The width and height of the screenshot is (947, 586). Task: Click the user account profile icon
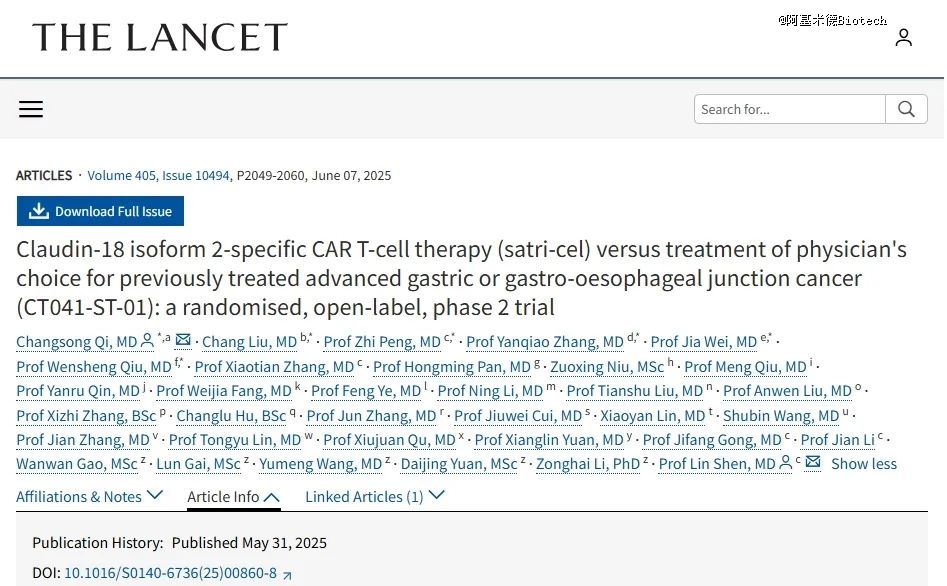pos(903,37)
